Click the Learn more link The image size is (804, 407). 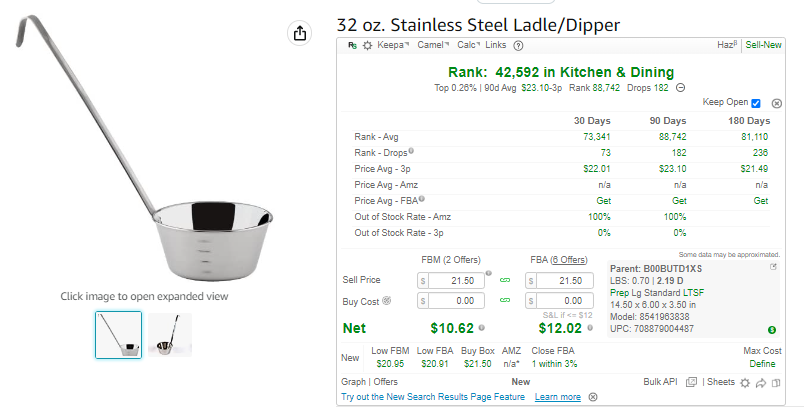pos(557,397)
